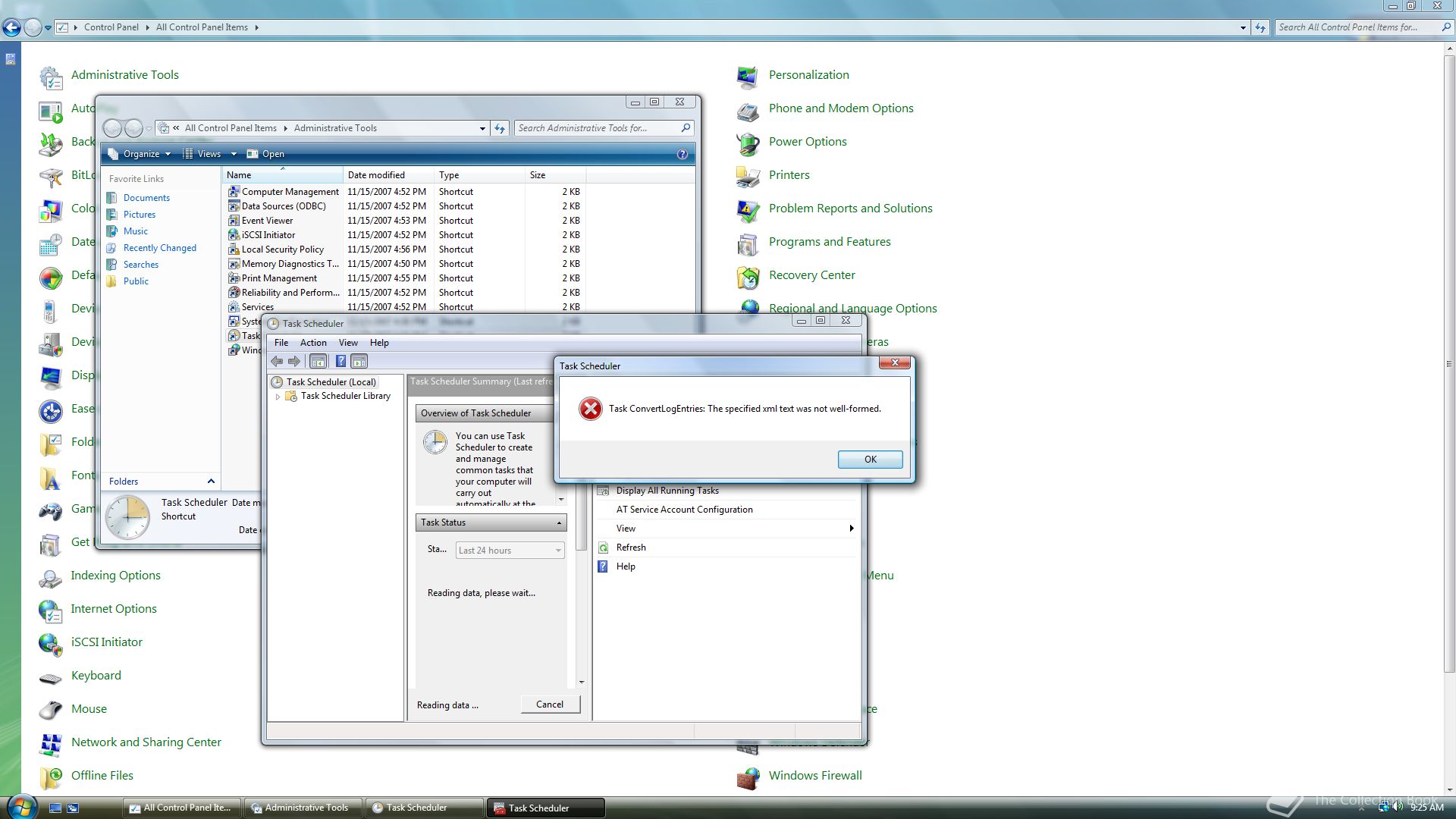Click the Show Desktop quick launch icon
This screenshot has height=819, width=1456.
(x=55, y=808)
